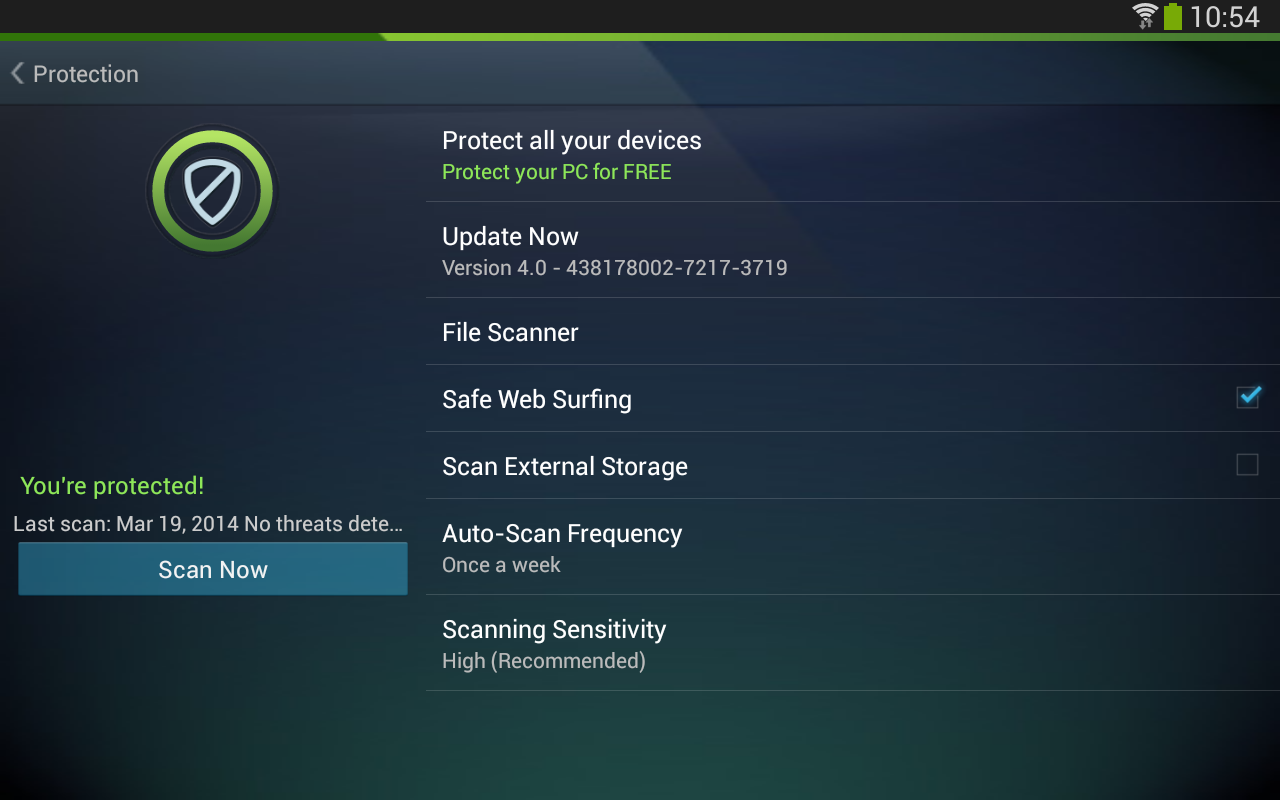Change the Once a week scan frequency

coord(501,564)
